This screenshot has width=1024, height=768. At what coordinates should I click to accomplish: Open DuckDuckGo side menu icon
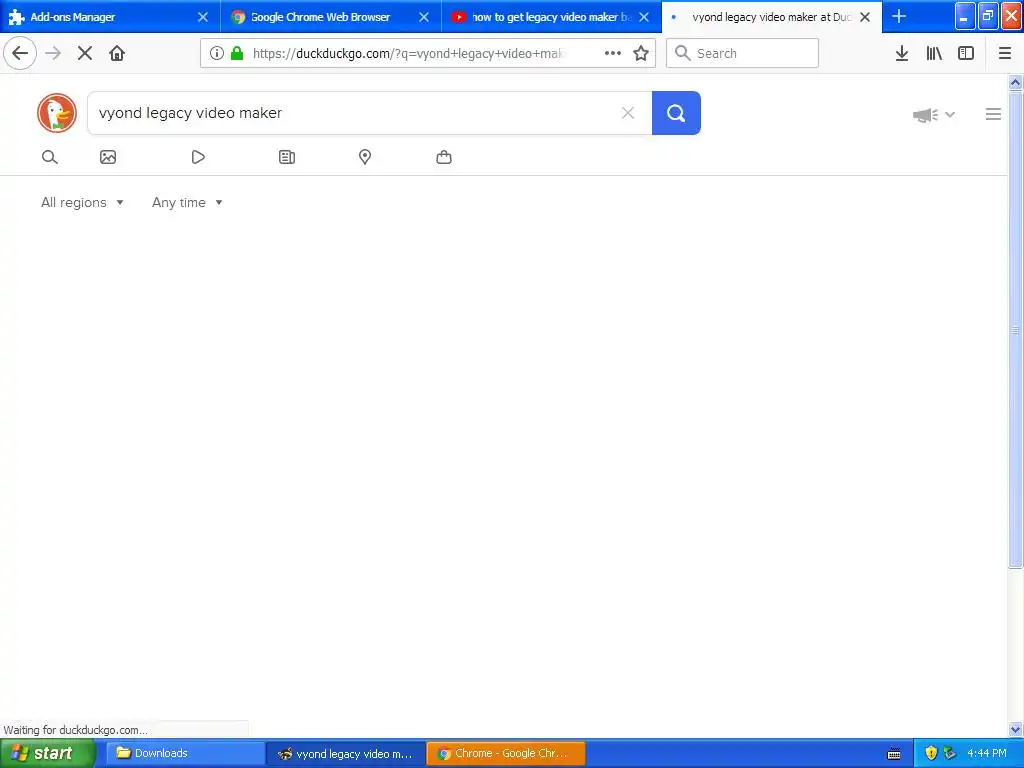(x=993, y=114)
